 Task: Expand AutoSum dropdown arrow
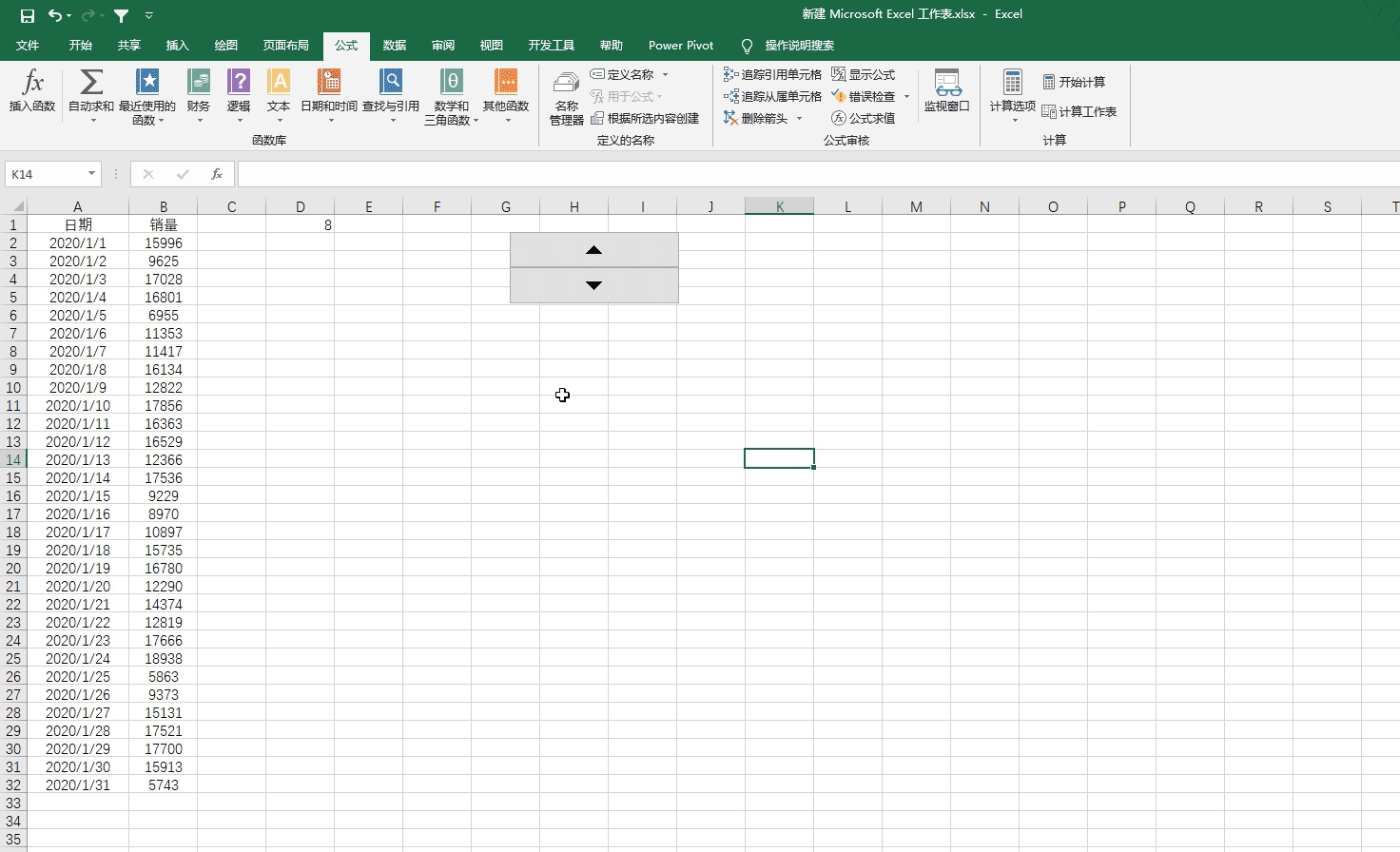(92, 121)
